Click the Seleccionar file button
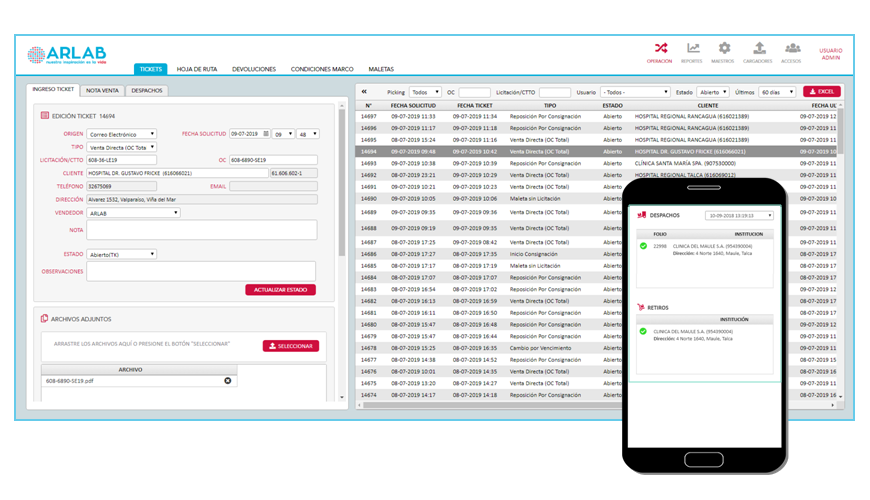Screen dimensions: 870x500 290,346
